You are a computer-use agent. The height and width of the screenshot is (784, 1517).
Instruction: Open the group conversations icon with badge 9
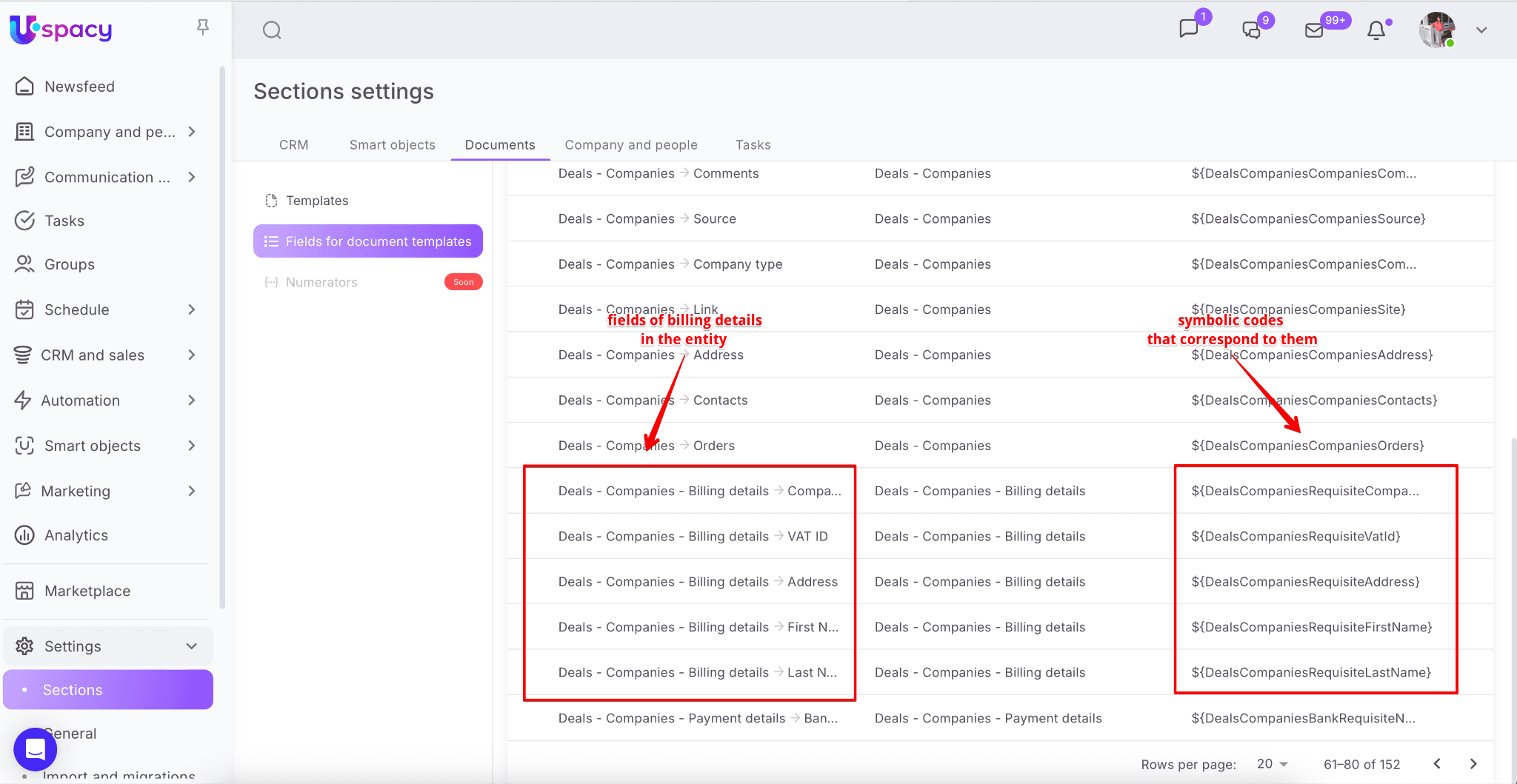(1251, 30)
